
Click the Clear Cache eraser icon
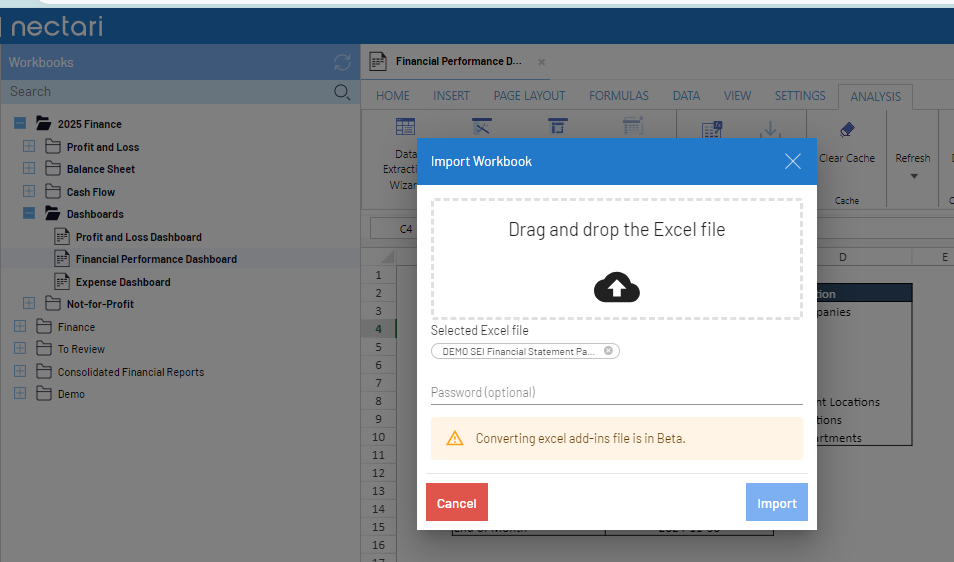[846, 130]
